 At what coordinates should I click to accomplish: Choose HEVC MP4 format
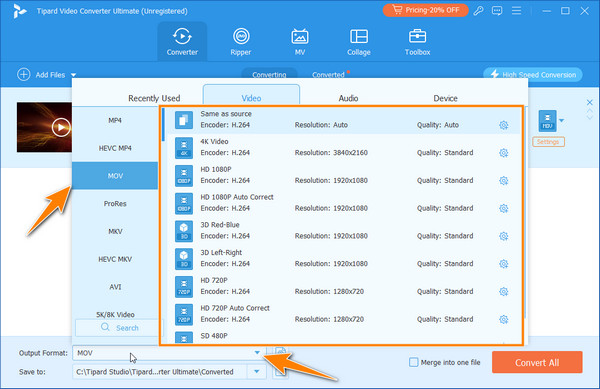(x=115, y=148)
